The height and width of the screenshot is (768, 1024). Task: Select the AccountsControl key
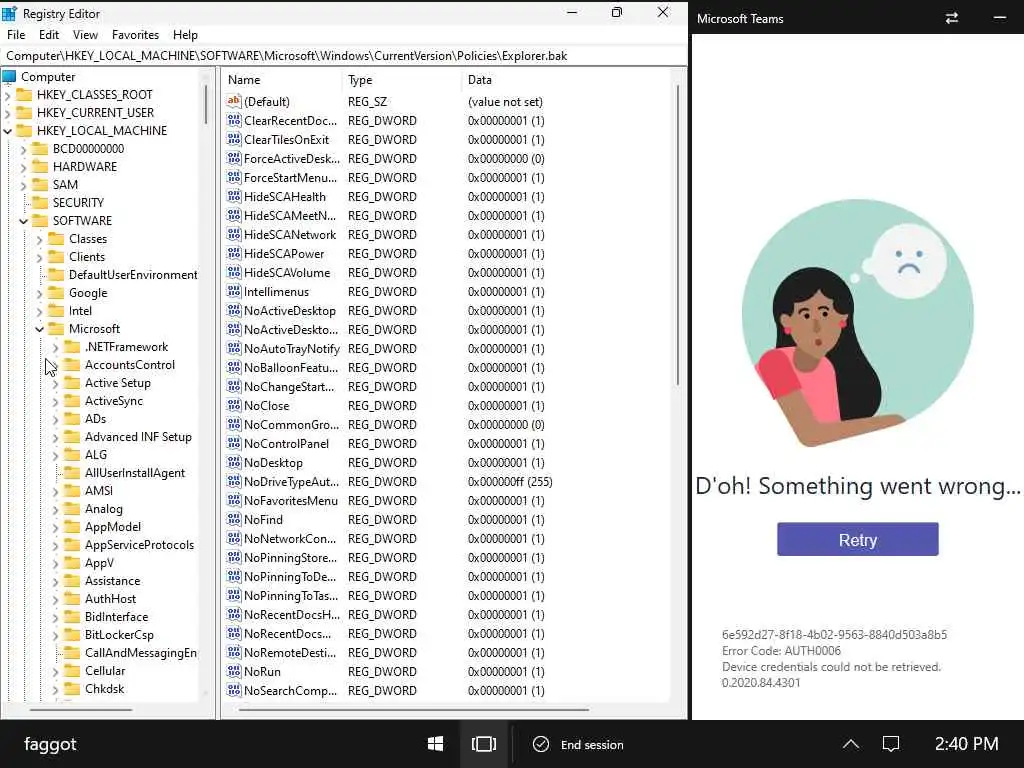point(130,365)
